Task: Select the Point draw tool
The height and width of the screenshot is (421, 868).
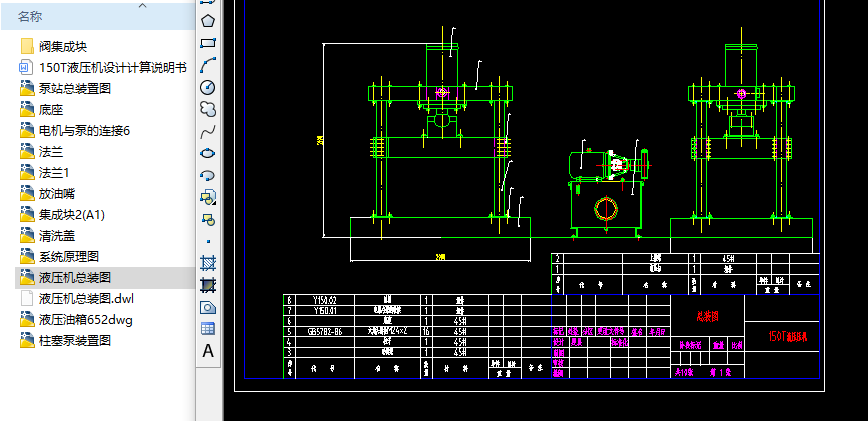Action: click(208, 241)
